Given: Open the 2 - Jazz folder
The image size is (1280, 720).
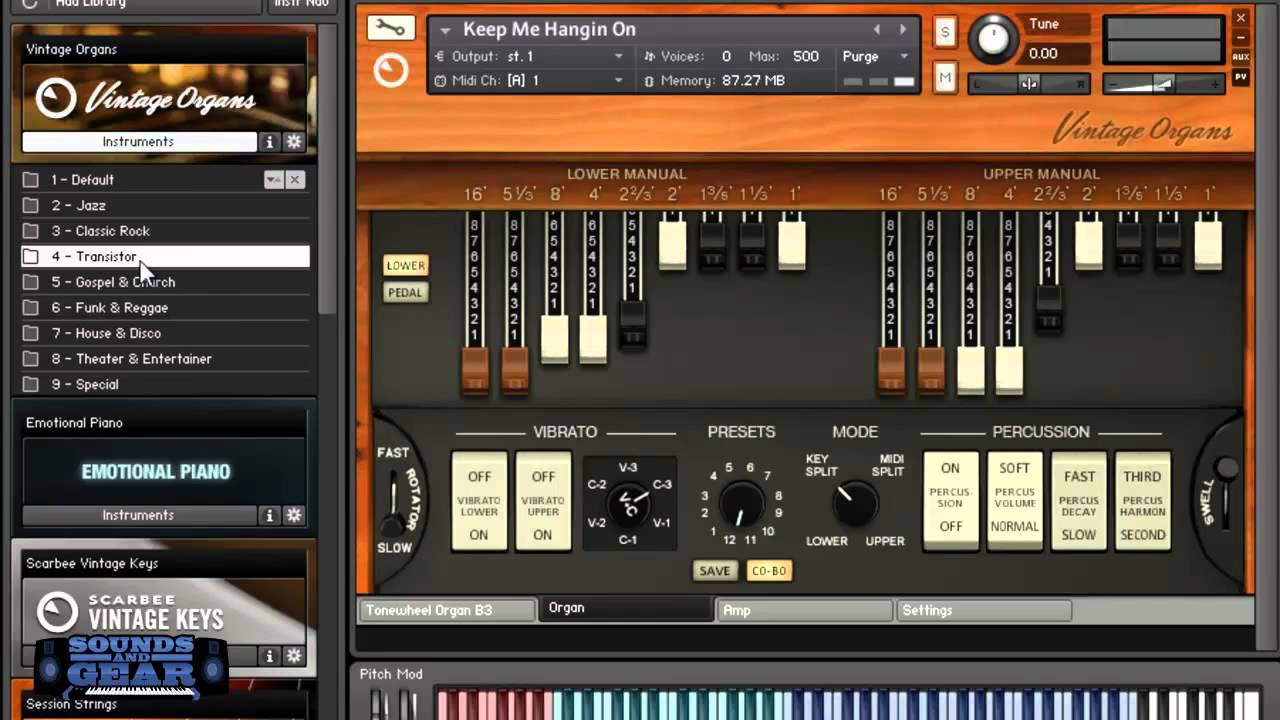Looking at the screenshot, I should click(x=165, y=205).
